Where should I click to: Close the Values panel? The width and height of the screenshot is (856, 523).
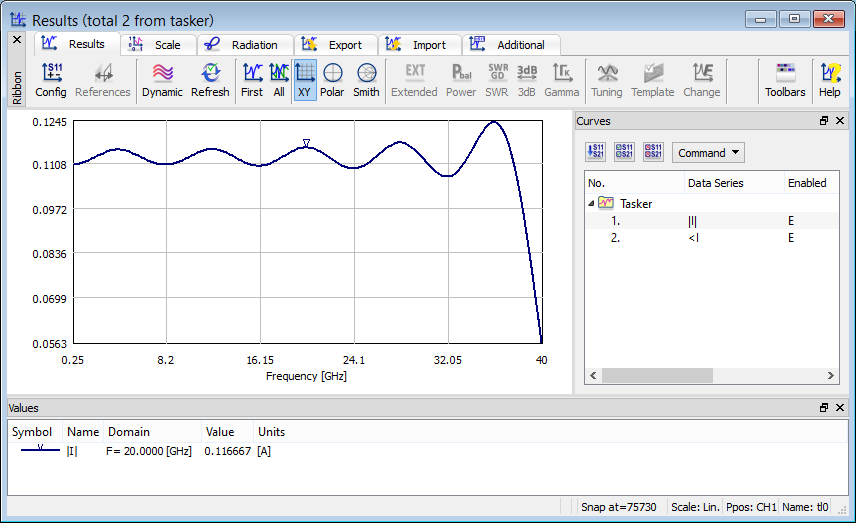point(839,408)
